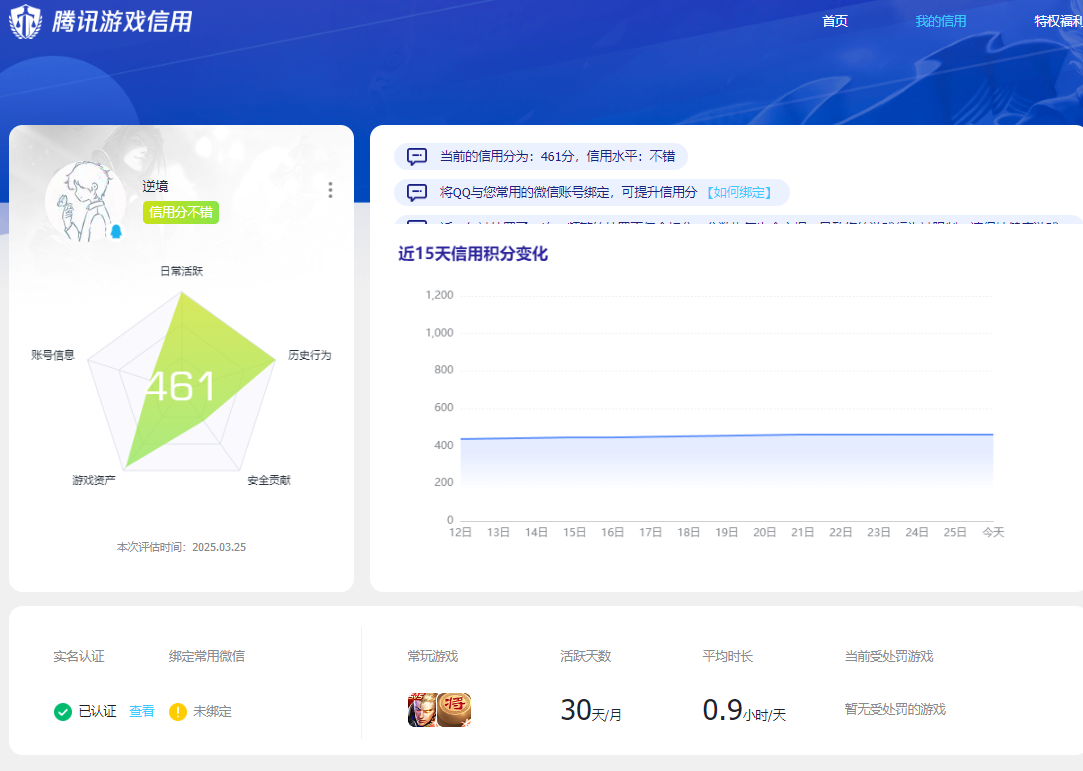The width and height of the screenshot is (1083, 771).
Task: Click the 绑定常用微信 heading
Action: 207,656
